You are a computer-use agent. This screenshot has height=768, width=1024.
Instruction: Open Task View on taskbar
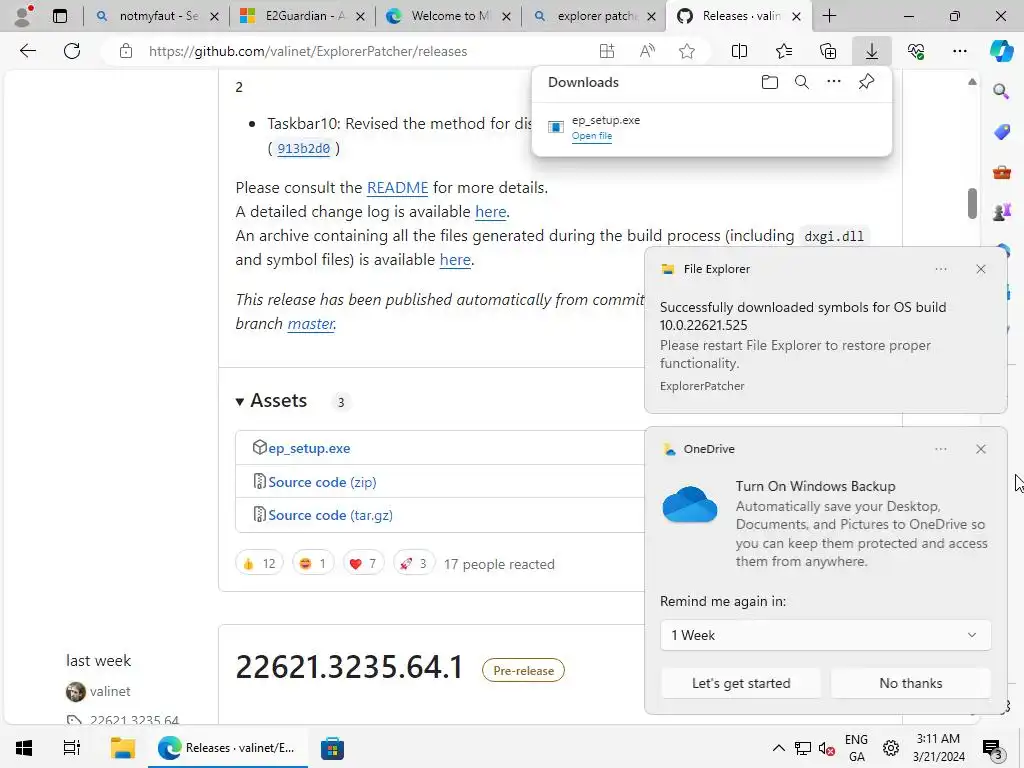pos(72,748)
